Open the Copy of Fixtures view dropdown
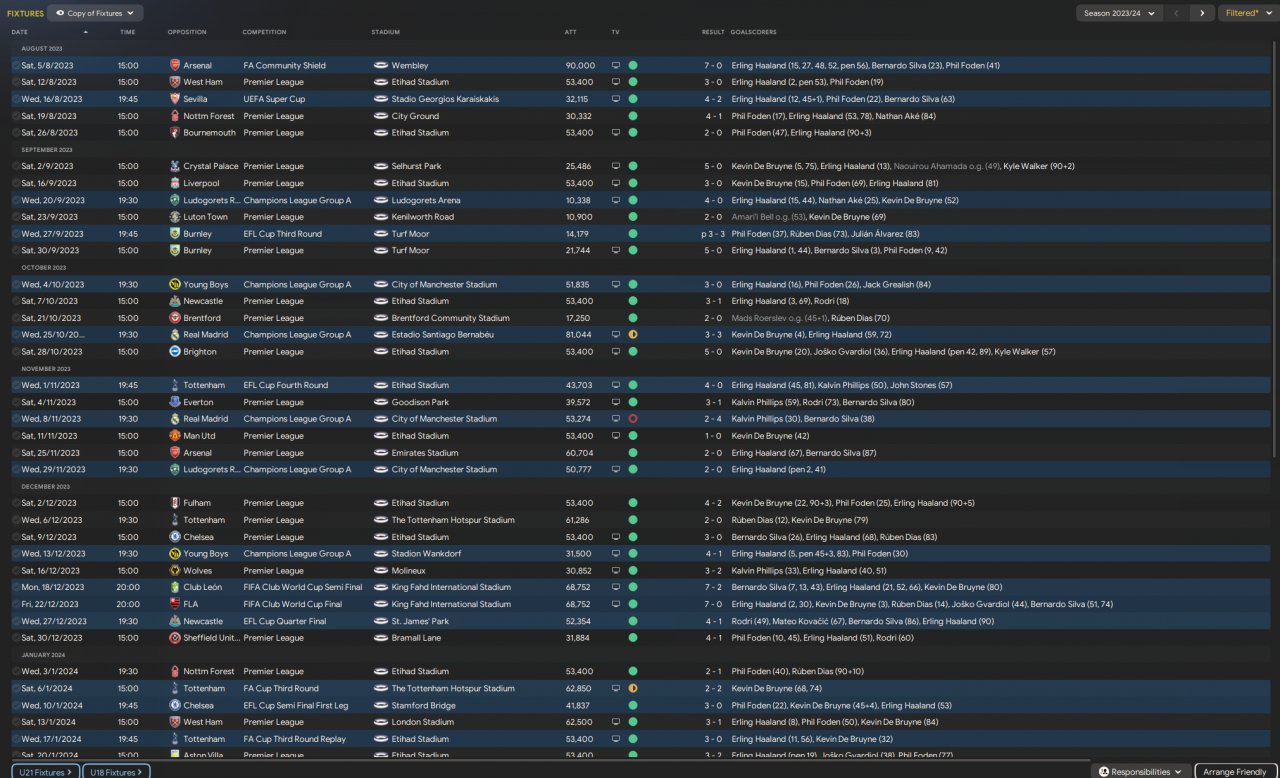Image resolution: width=1280 pixels, height=778 pixels. [95, 13]
